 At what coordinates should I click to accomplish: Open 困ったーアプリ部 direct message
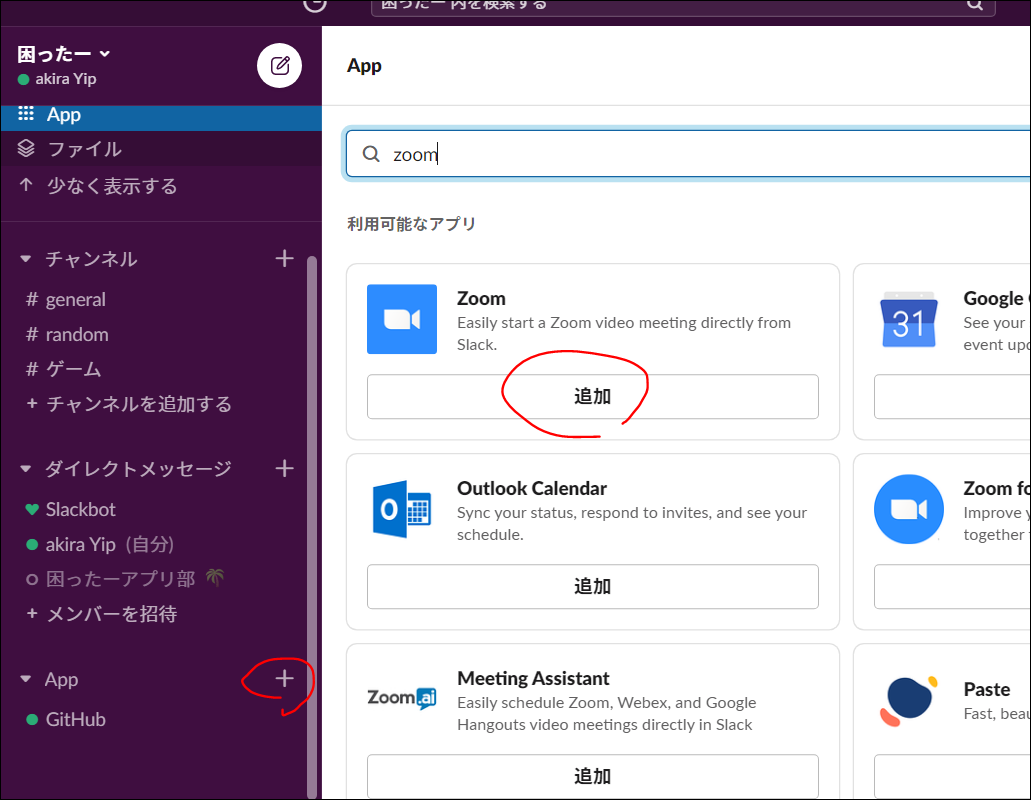coord(125,579)
